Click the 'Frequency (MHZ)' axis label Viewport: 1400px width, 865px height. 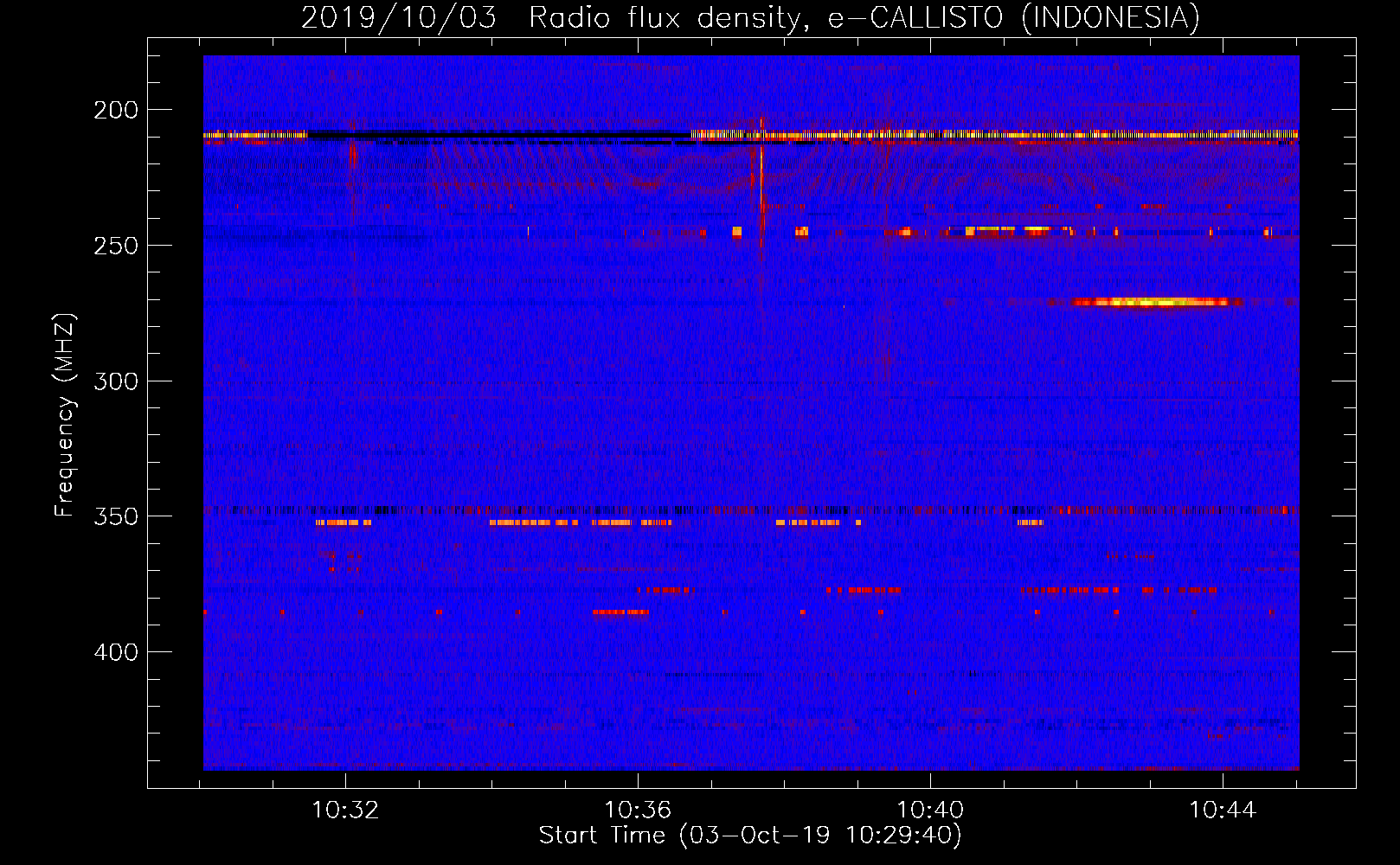tap(65, 414)
